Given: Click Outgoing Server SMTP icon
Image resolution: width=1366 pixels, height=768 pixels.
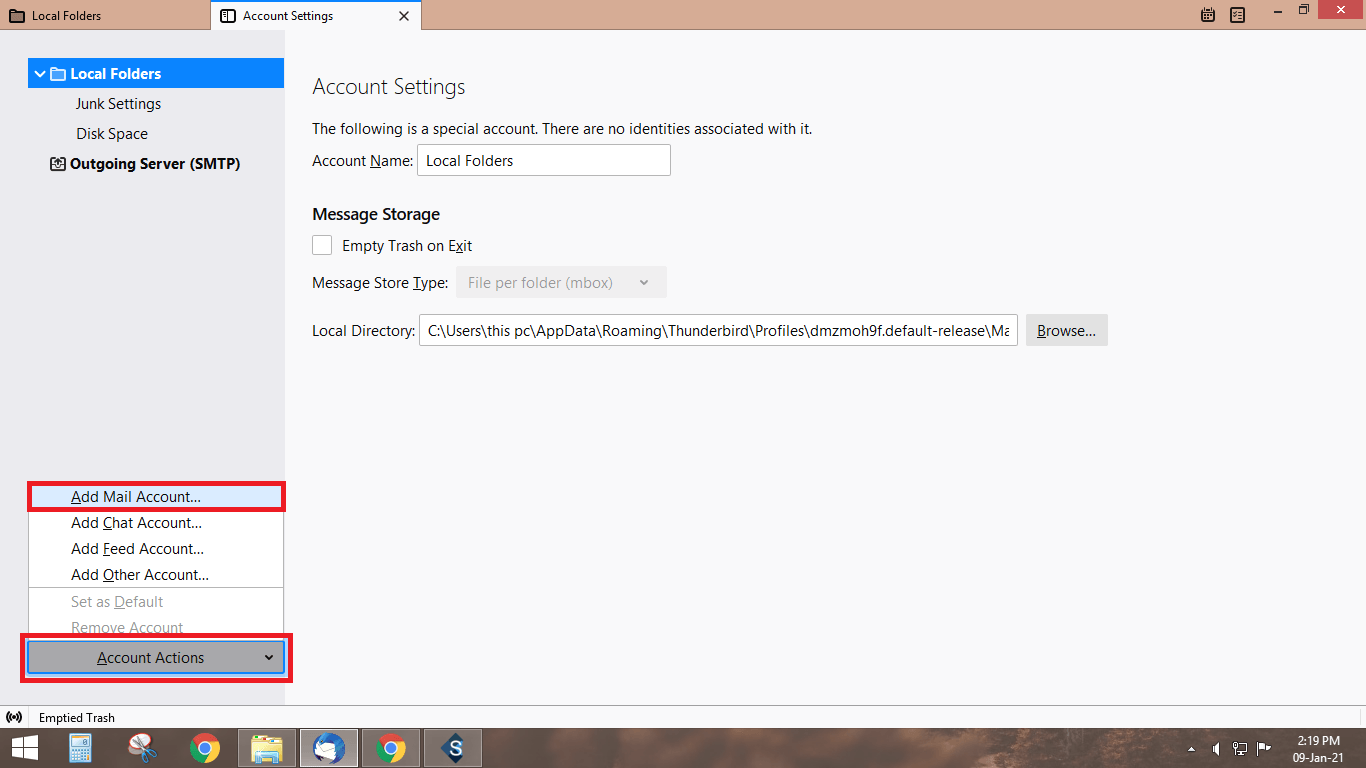Looking at the screenshot, I should (x=58, y=164).
